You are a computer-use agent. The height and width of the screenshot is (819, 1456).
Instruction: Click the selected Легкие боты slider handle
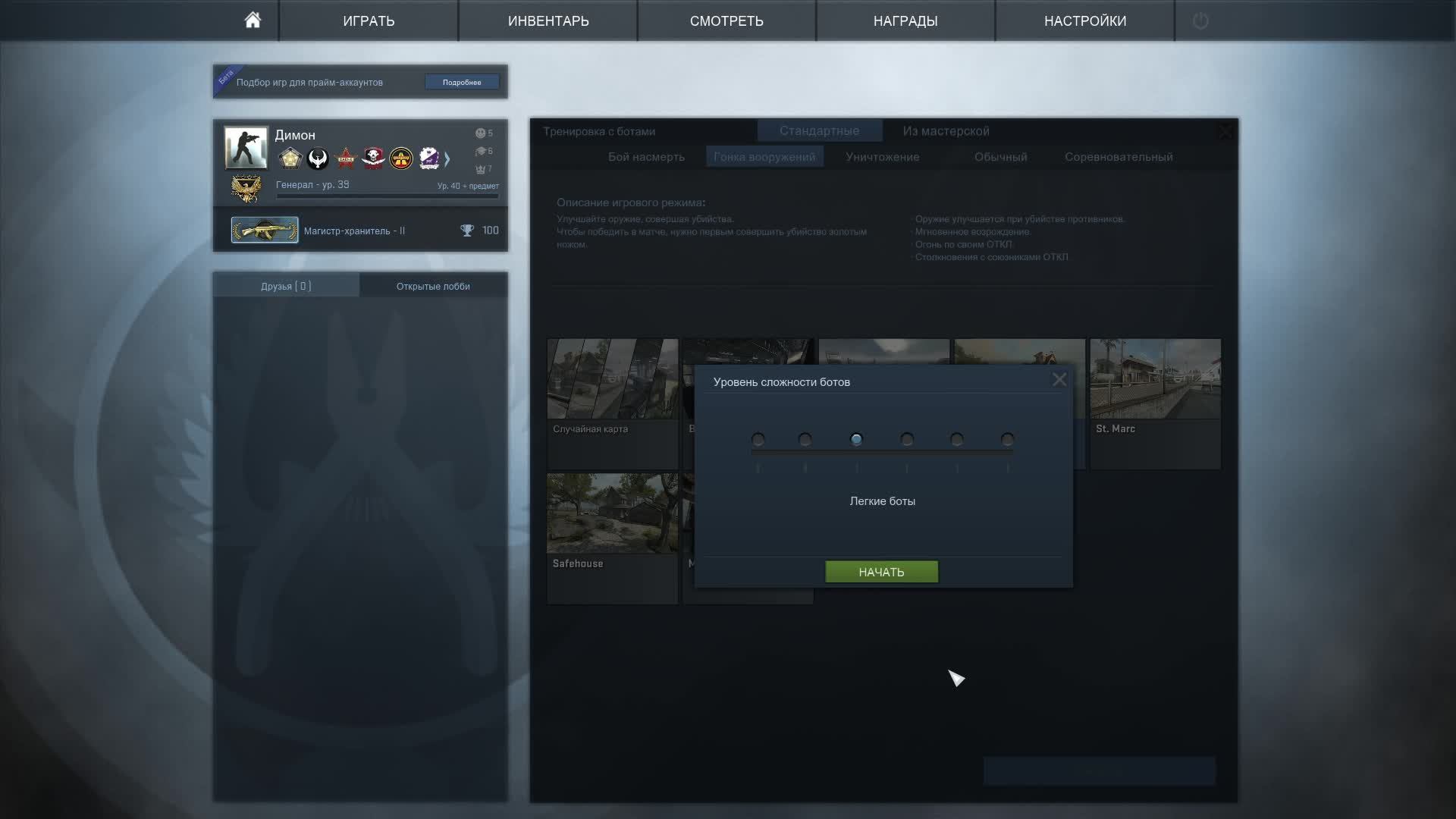coord(856,439)
